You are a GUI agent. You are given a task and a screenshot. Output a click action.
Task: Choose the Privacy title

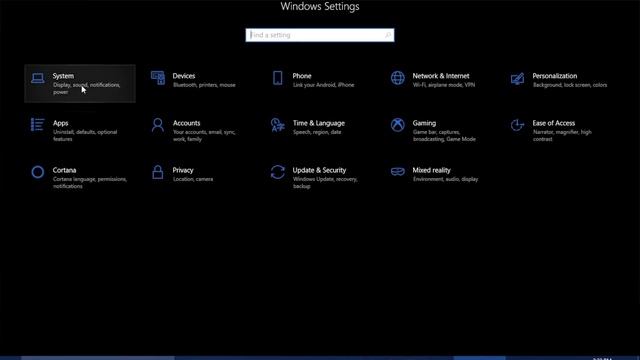[x=183, y=170]
